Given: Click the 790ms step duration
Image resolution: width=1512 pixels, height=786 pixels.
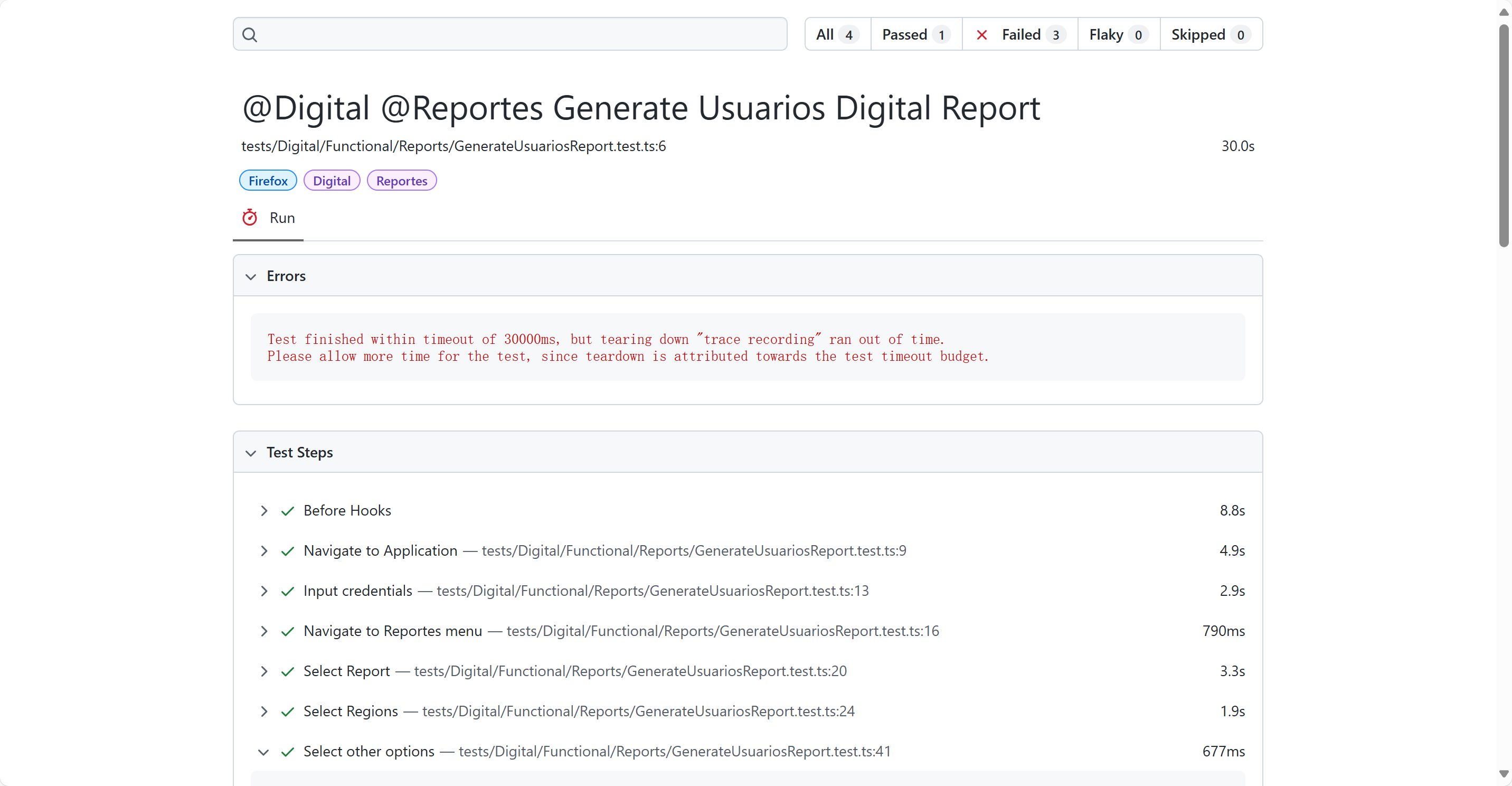Looking at the screenshot, I should click(1223, 631).
